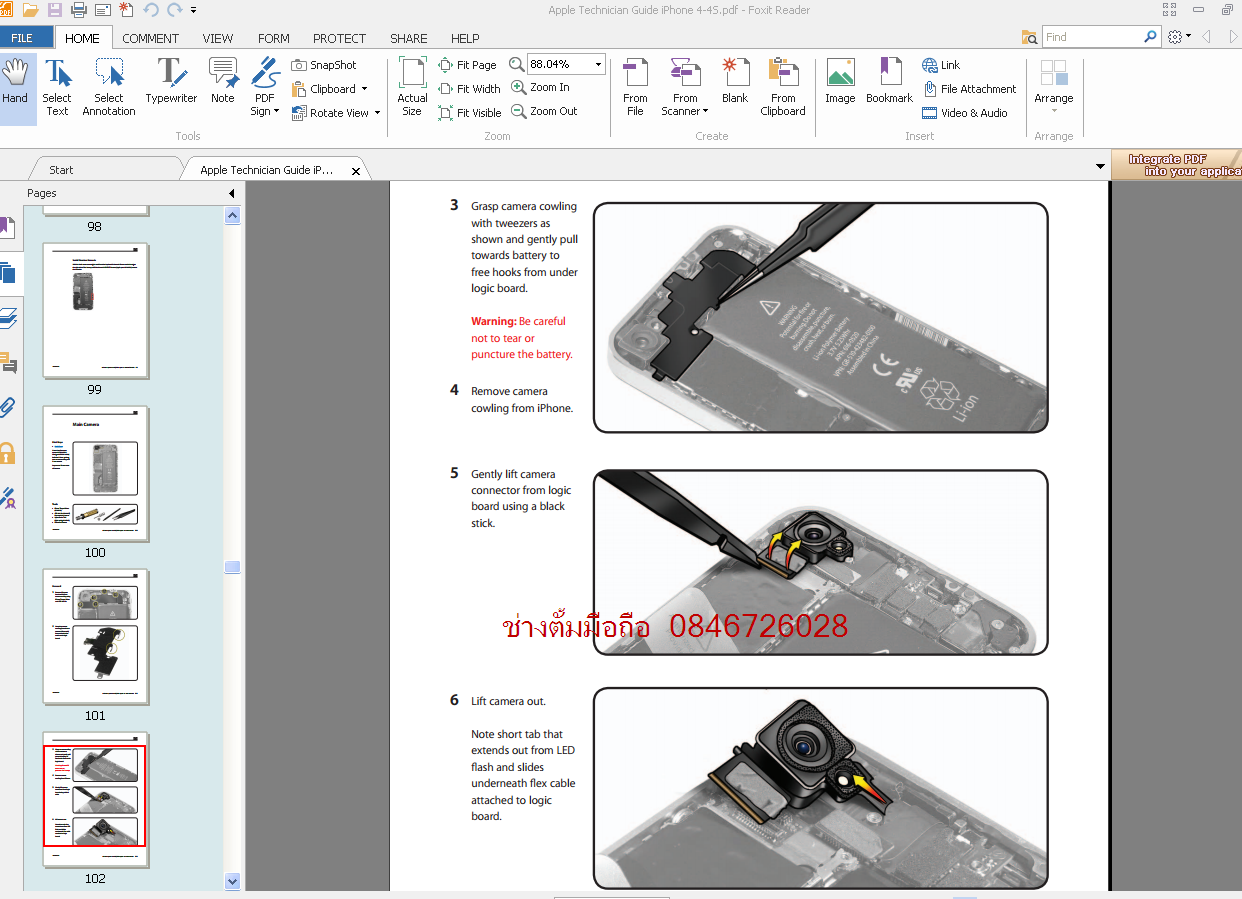Image resolution: width=1242 pixels, height=899 pixels.
Task: Open the PDF Sign tool
Action: point(265,88)
